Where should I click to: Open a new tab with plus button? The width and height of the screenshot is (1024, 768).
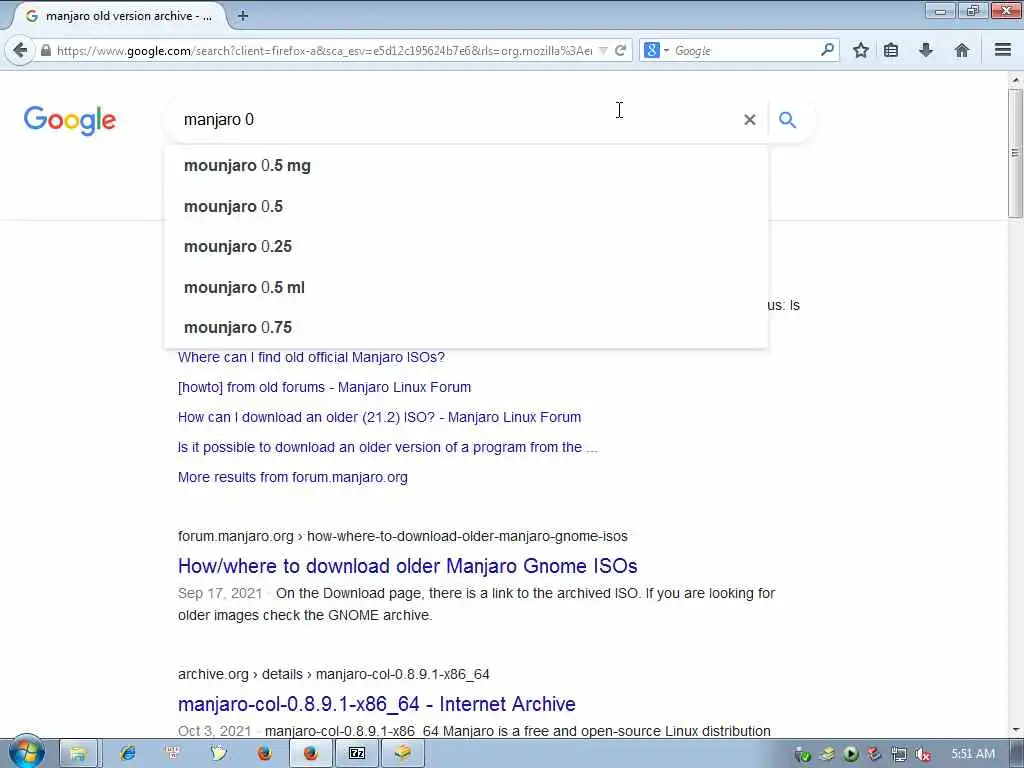pos(243,16)
